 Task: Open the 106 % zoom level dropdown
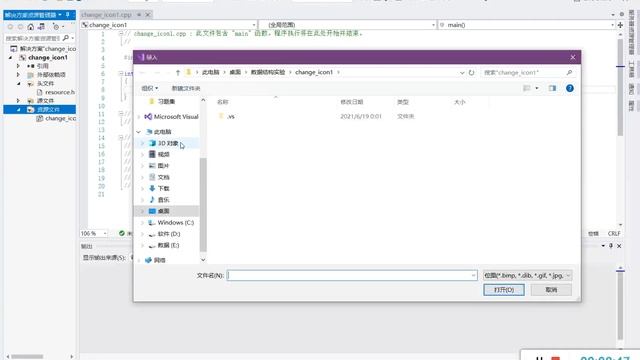105,233
